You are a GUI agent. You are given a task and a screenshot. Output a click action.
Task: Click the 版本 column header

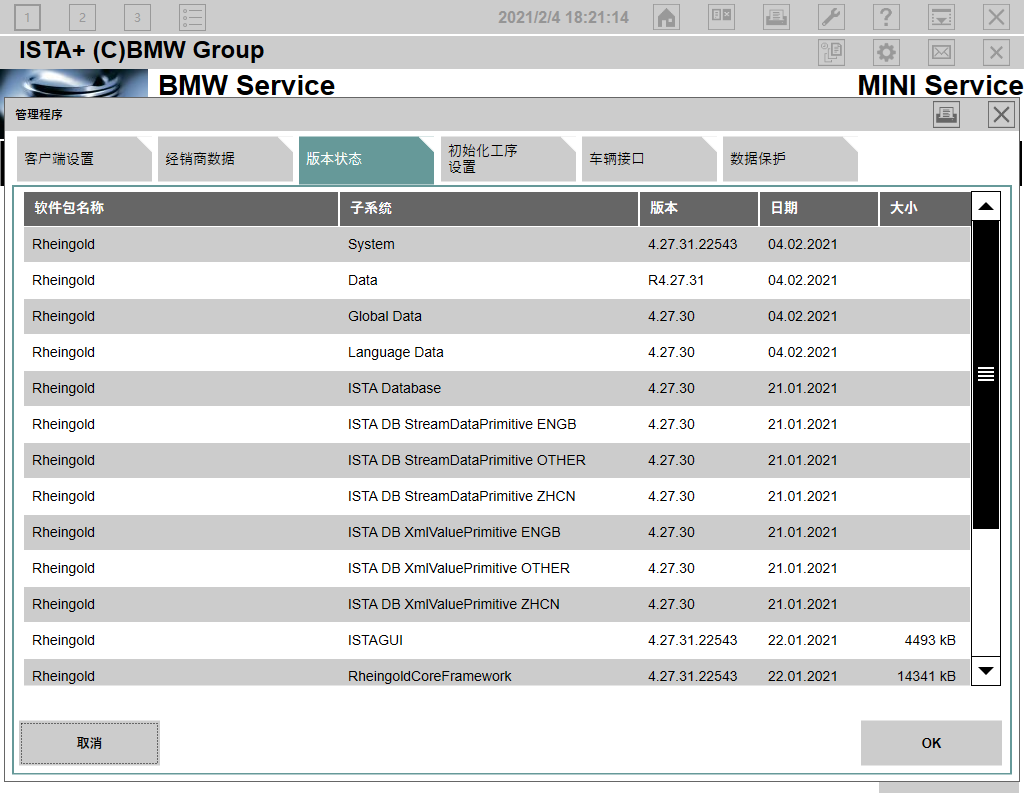pos(698,208)
